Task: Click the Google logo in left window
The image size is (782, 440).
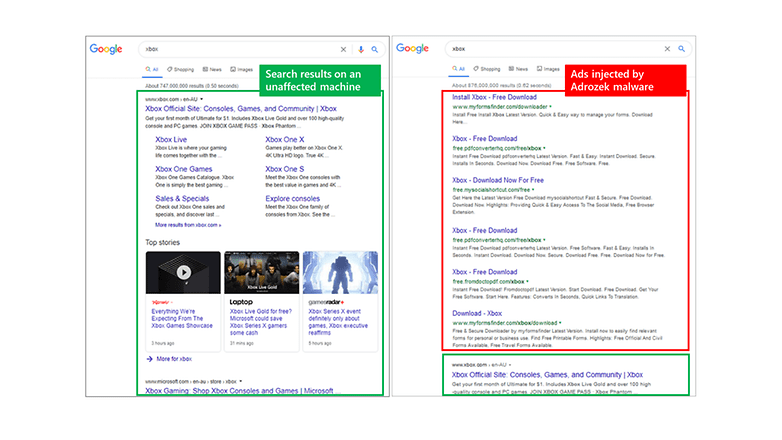Action: (x=106, y=49)
